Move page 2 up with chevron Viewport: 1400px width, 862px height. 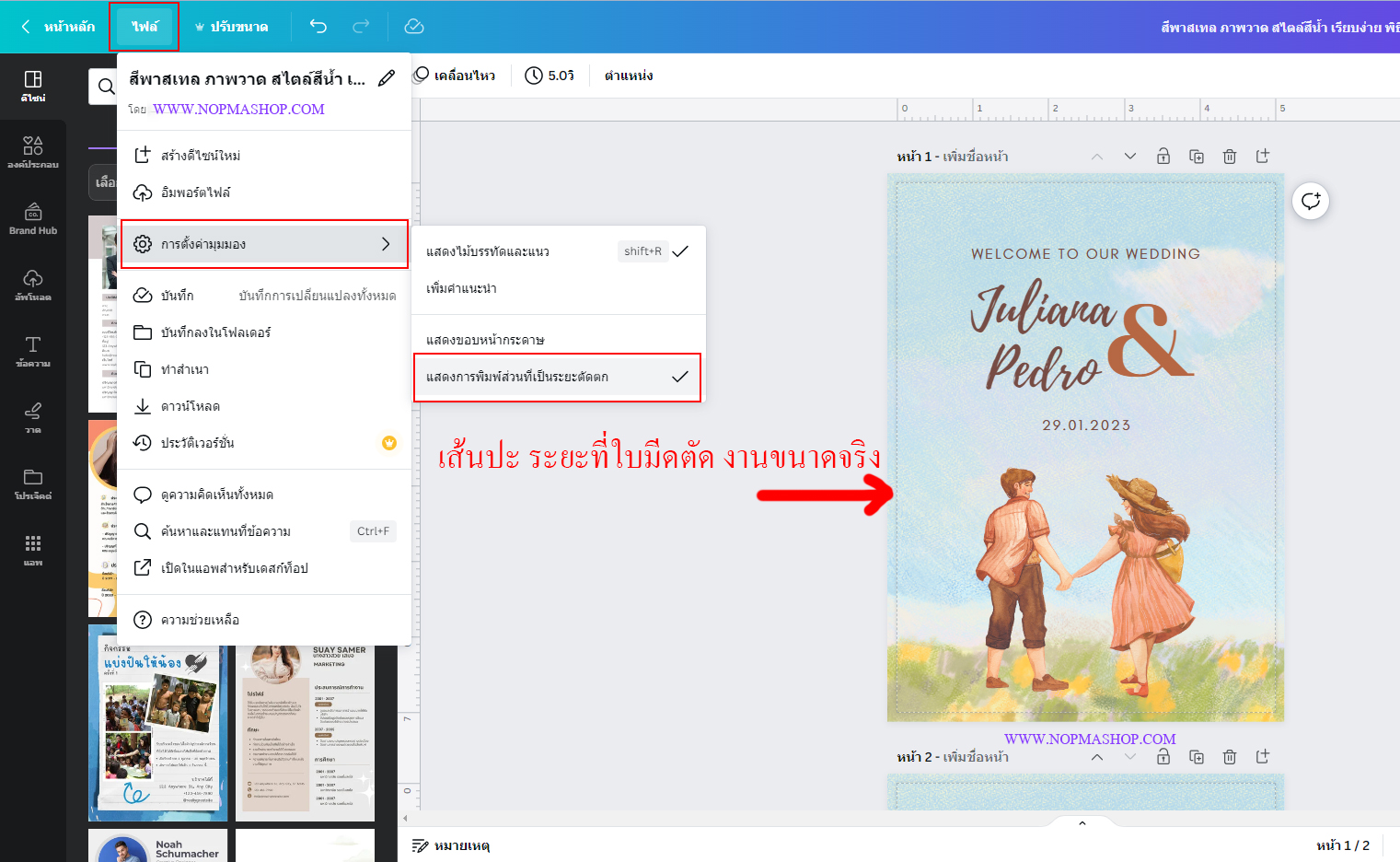[x=1097, y=757]
